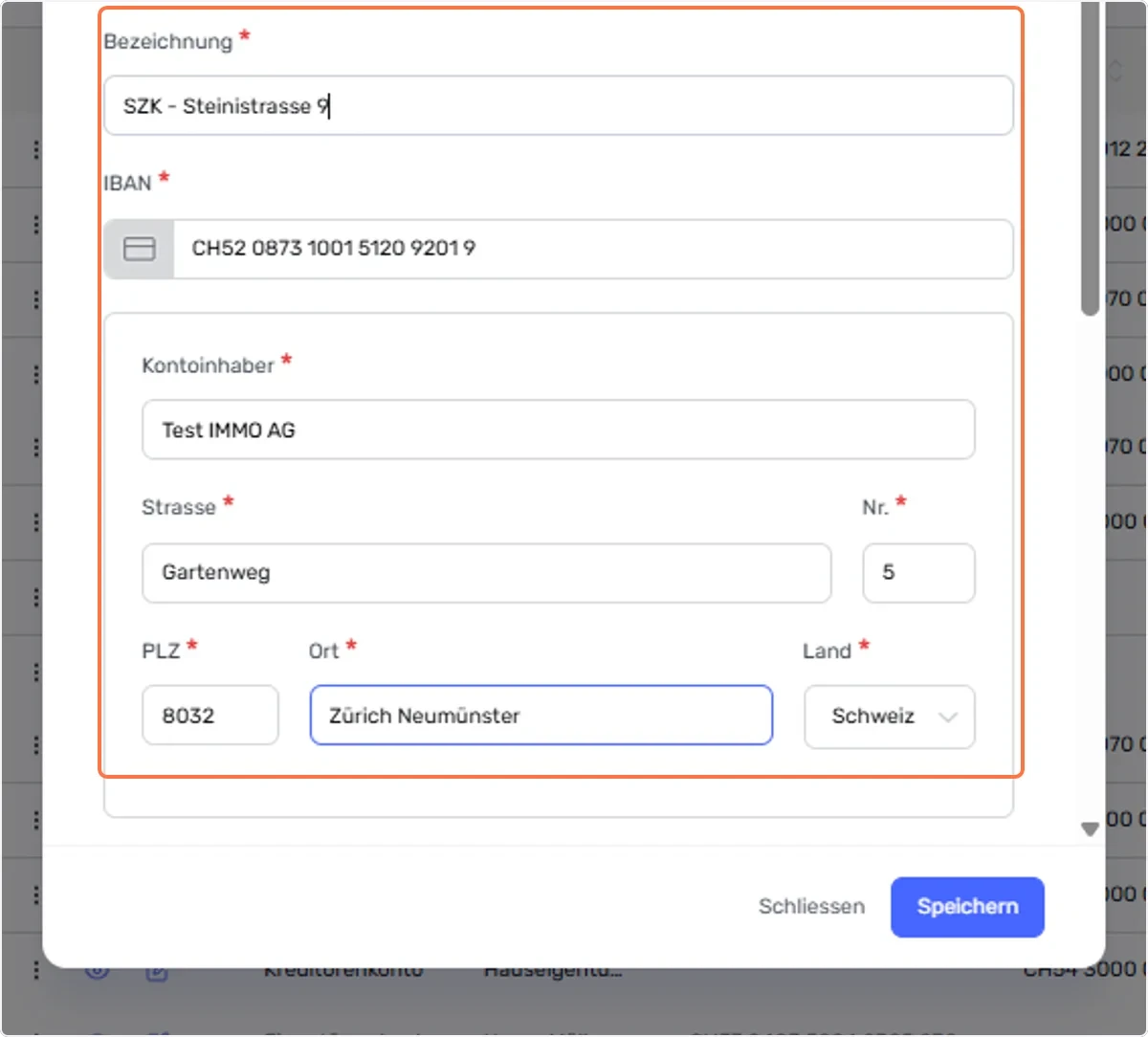This screenshot has width=1148, height=1037.
Task: Click the card icon beside the IBAN field
Action: [x=140, y=249]
